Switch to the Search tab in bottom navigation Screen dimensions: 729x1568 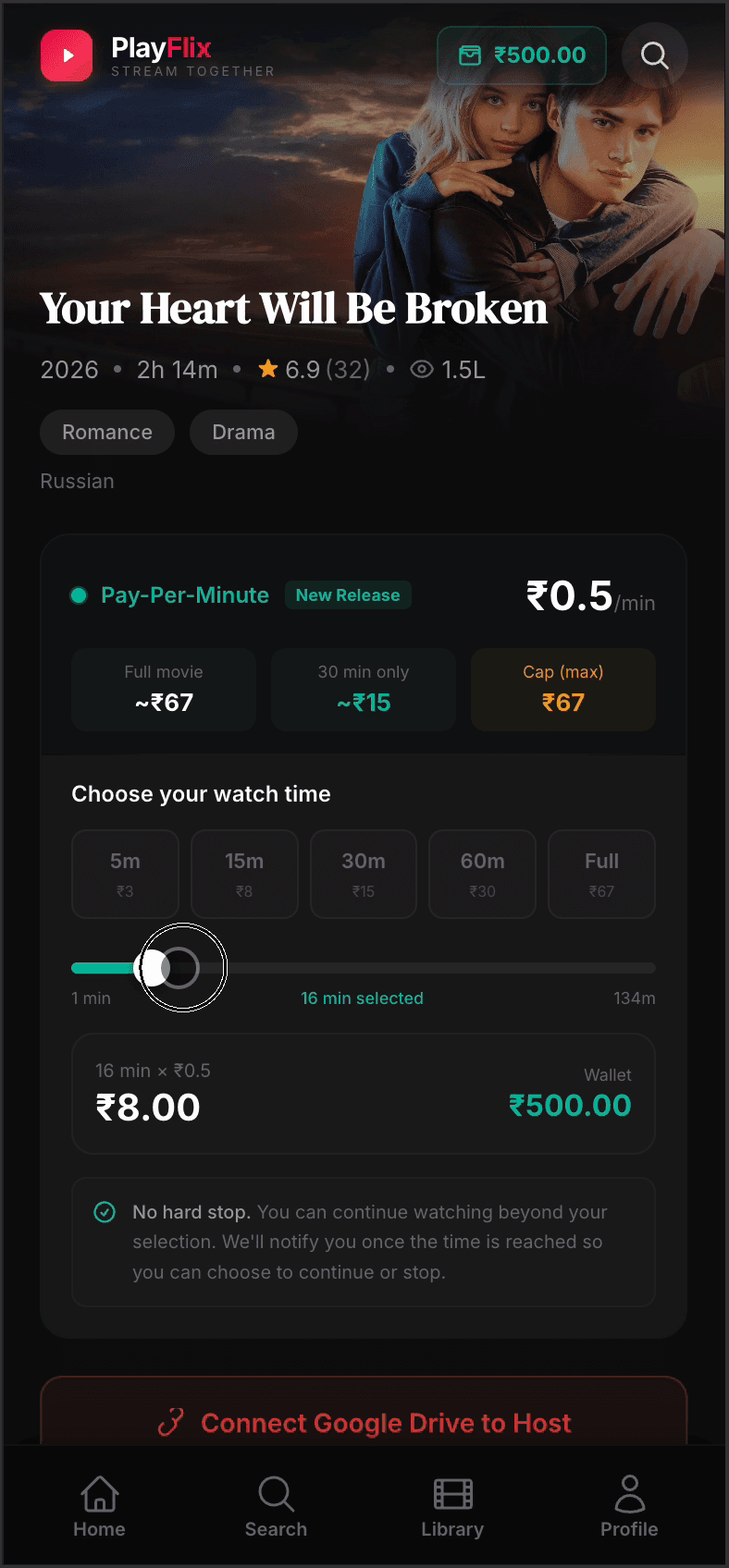275,1493
